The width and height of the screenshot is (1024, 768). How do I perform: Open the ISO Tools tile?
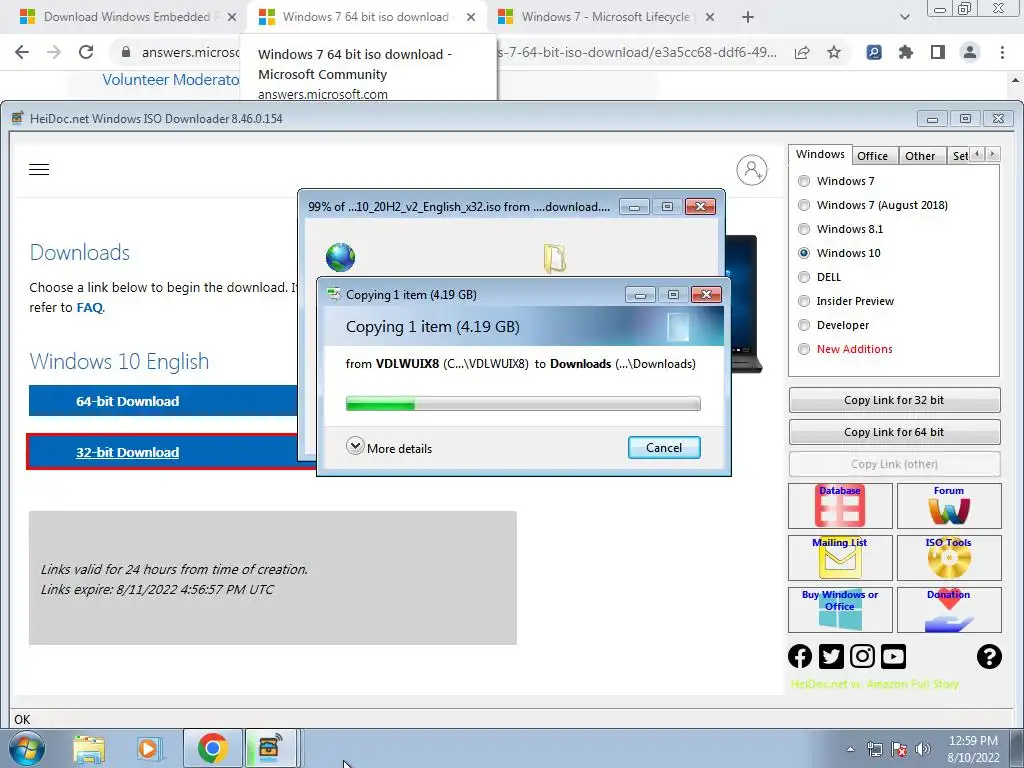[x=949, y=558]
